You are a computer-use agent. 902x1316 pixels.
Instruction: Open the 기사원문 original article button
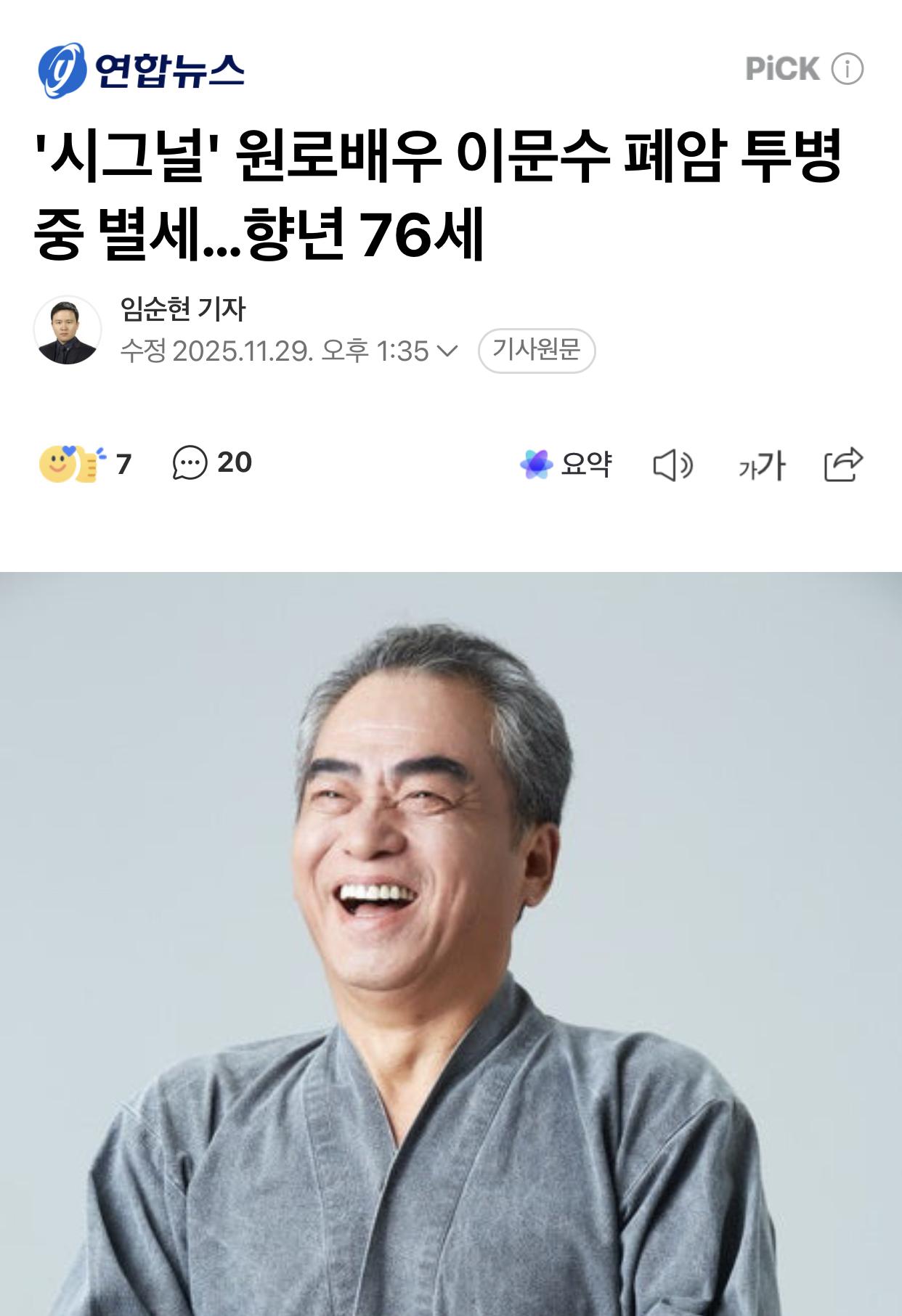537,351
